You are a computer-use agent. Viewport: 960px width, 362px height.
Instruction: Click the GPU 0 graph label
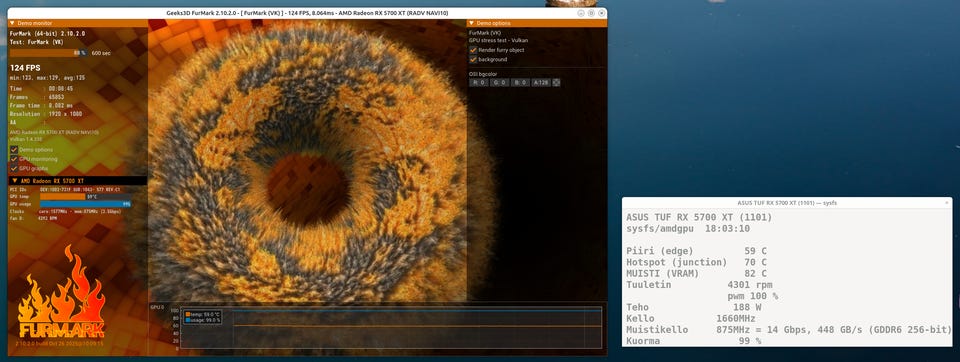157,307
